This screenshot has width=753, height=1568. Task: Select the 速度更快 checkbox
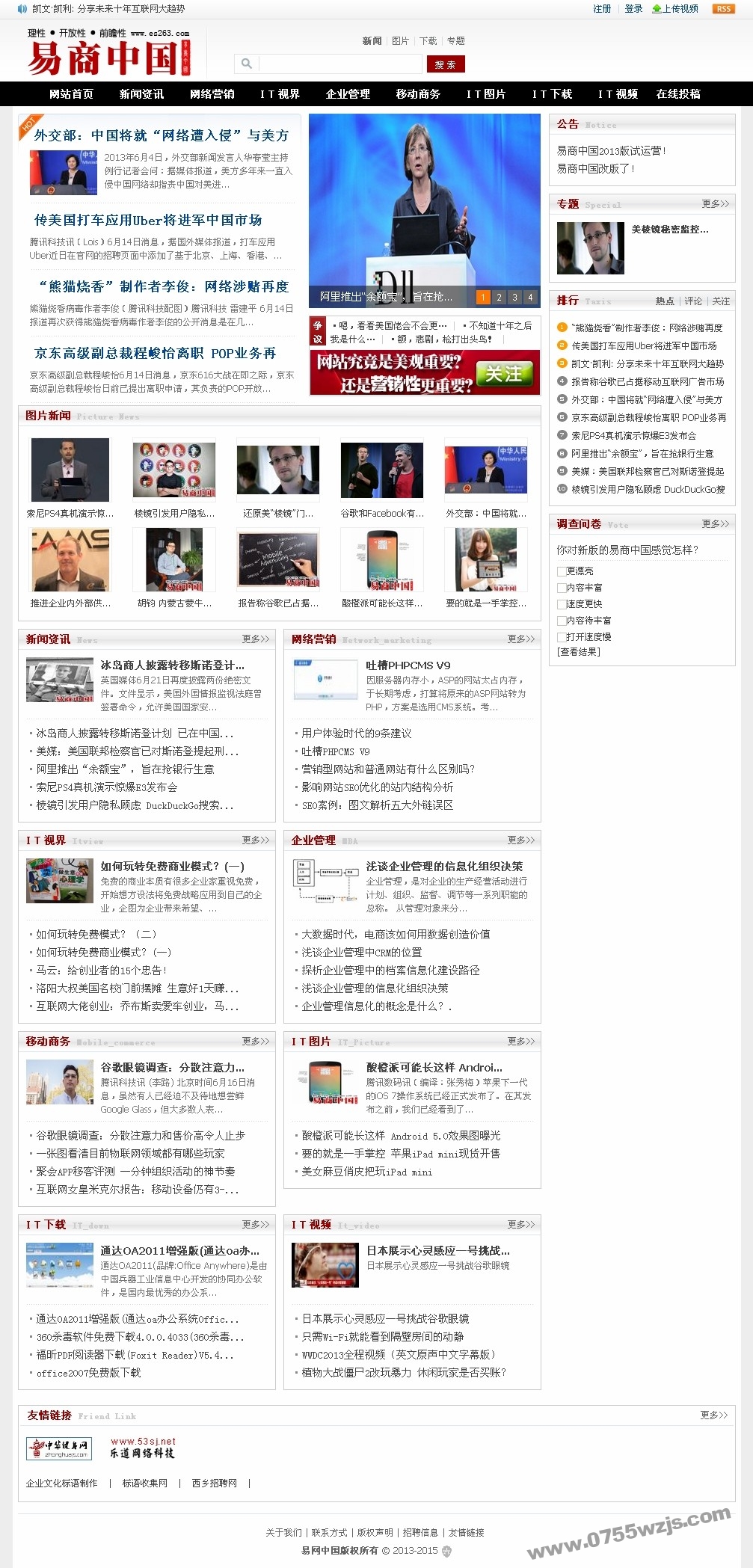pyautogui.click(x=561, y=604)
